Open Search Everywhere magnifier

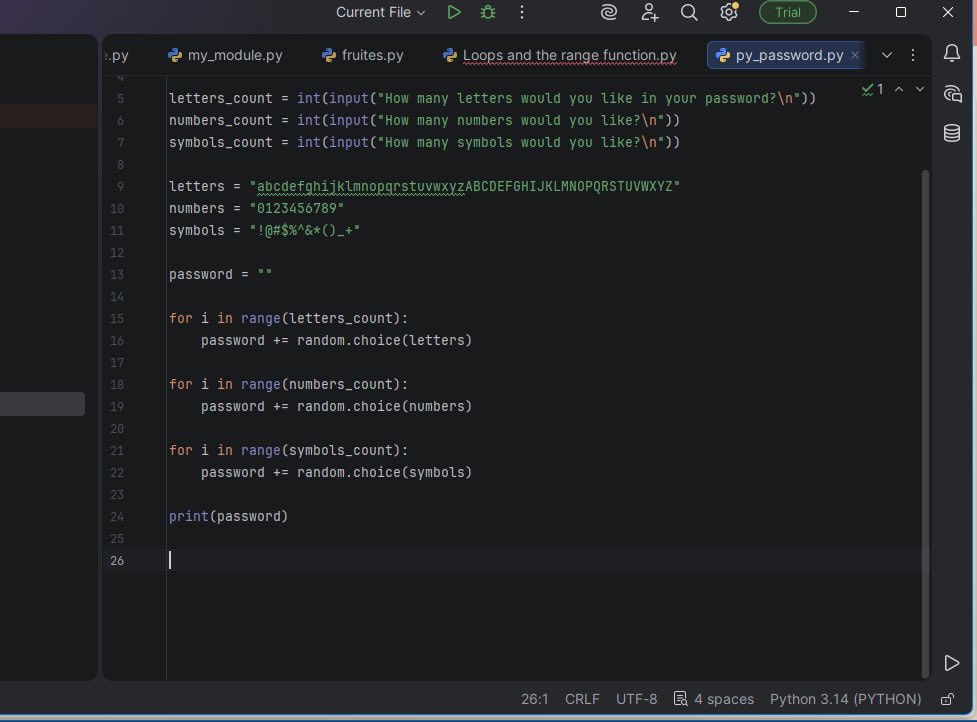(x=689, y=12)
